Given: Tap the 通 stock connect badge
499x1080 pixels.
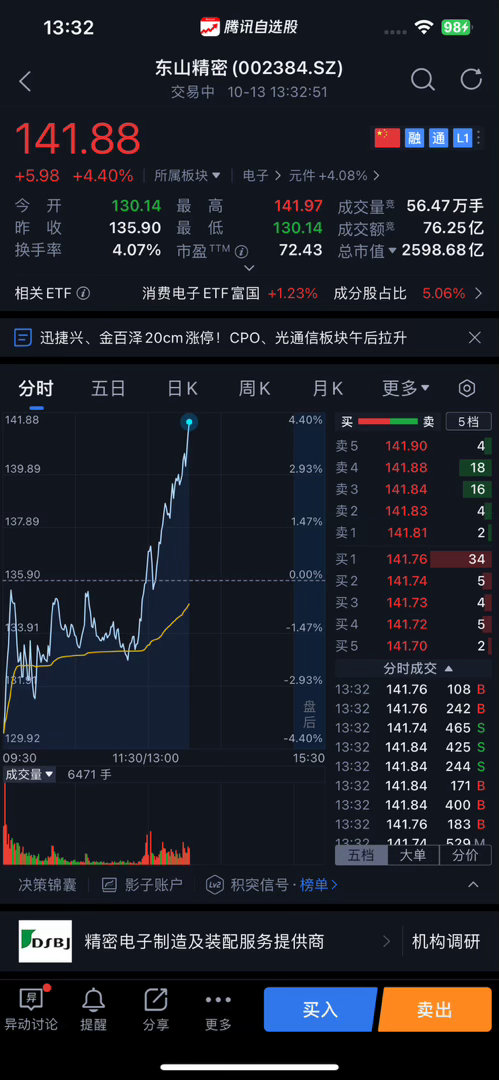Looking at the screenshot, I should (x=438, y=138).
